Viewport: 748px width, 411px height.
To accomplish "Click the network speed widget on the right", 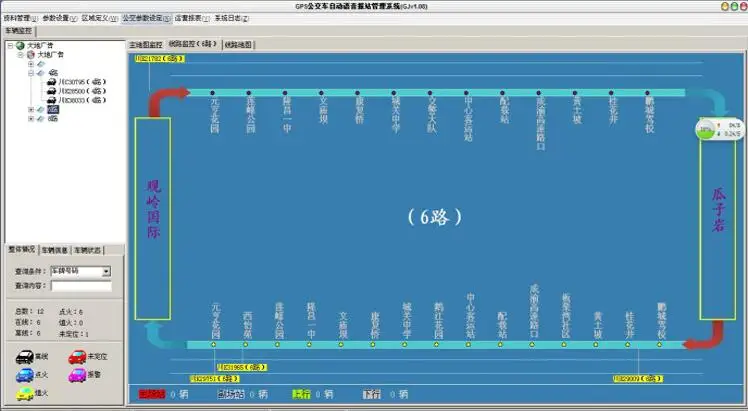I will (x=720, y=129).
